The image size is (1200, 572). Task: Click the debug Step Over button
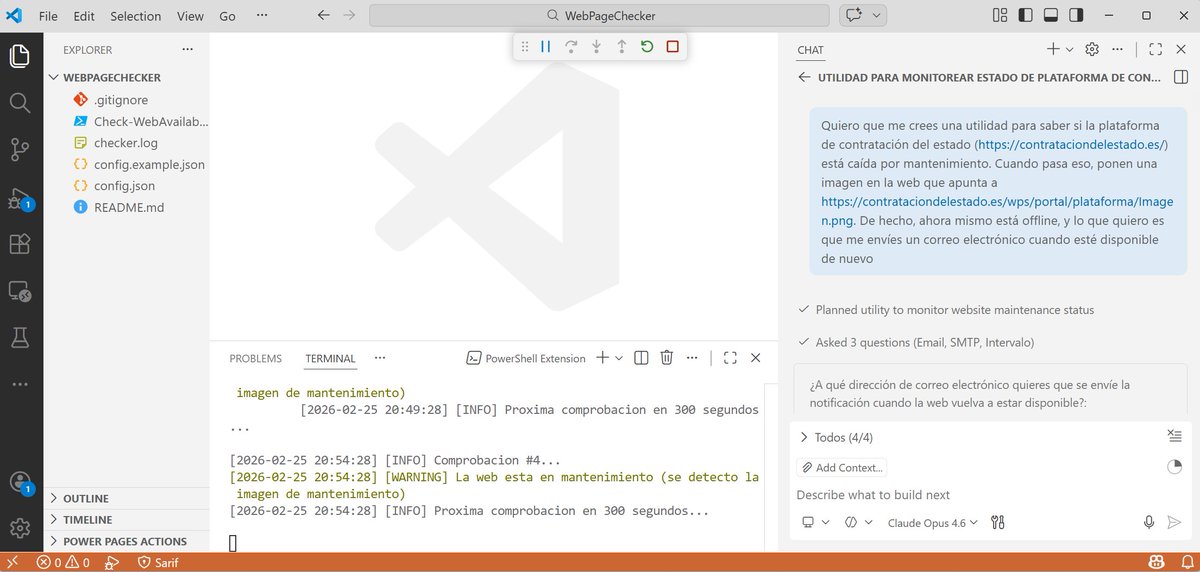(x=571, y=46)
